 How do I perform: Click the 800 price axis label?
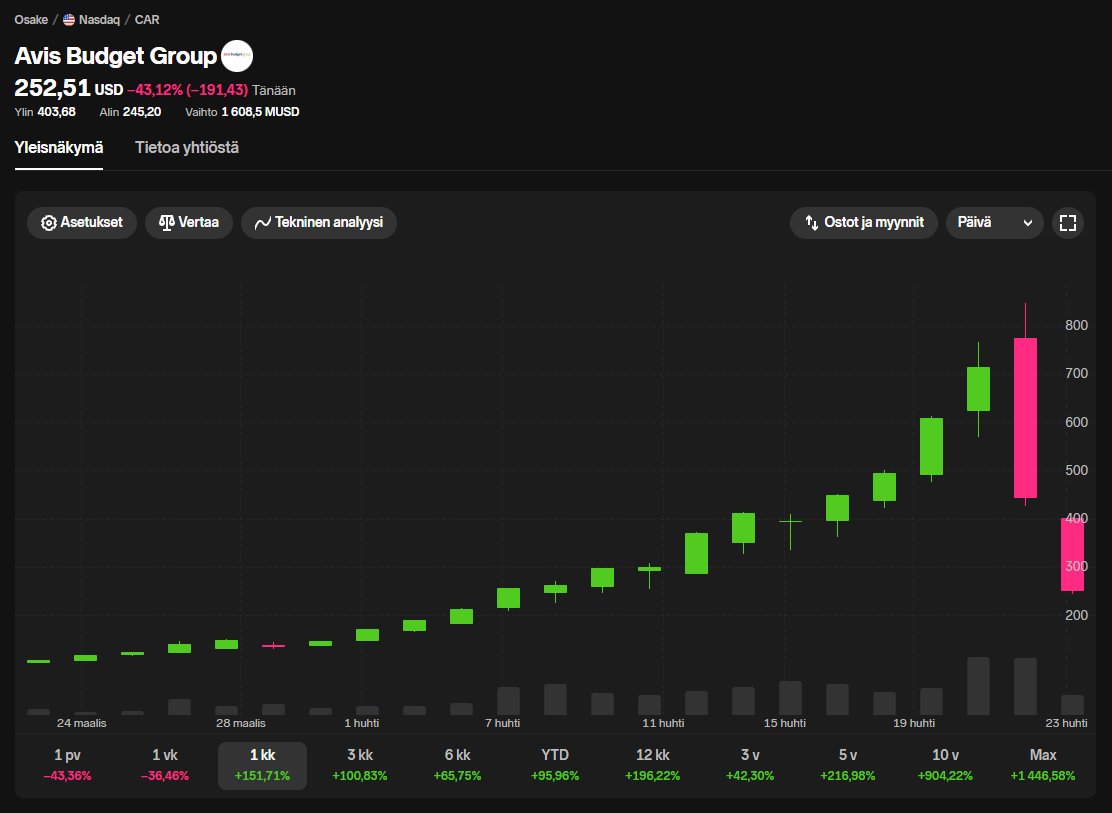coord(1077,325)
